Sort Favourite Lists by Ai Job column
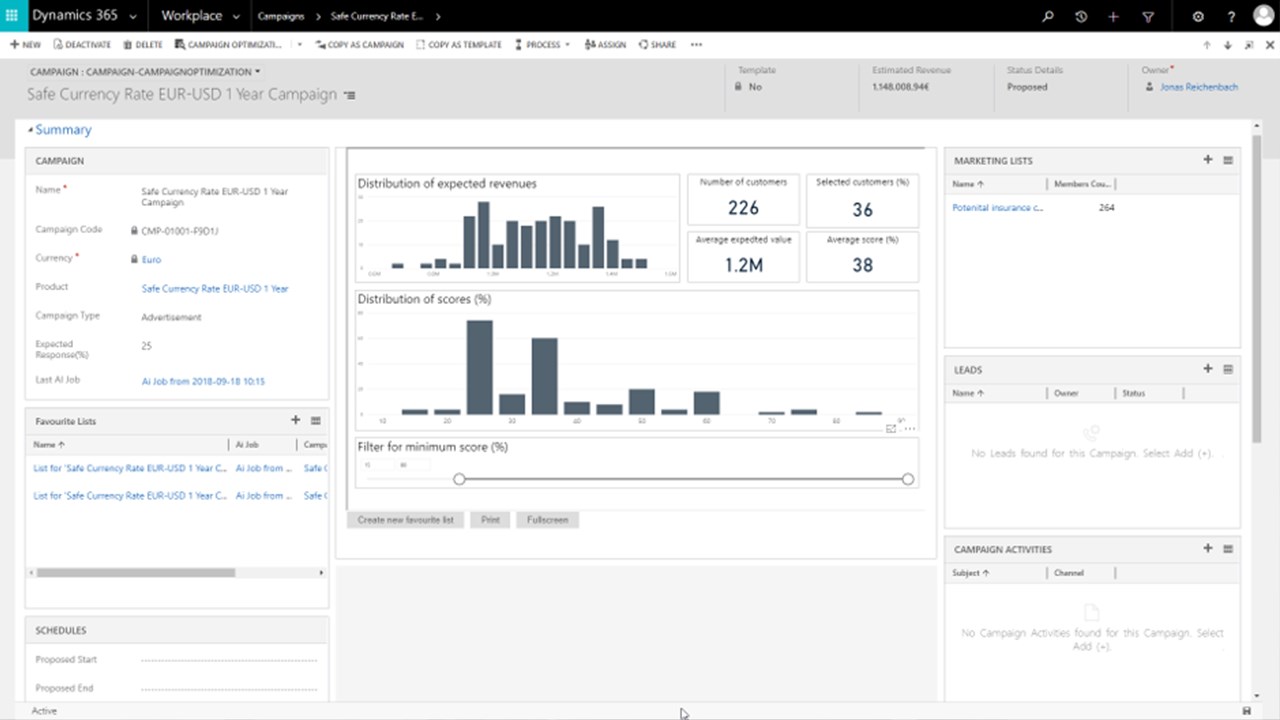 pyautogui.click(x=247, y=444)
